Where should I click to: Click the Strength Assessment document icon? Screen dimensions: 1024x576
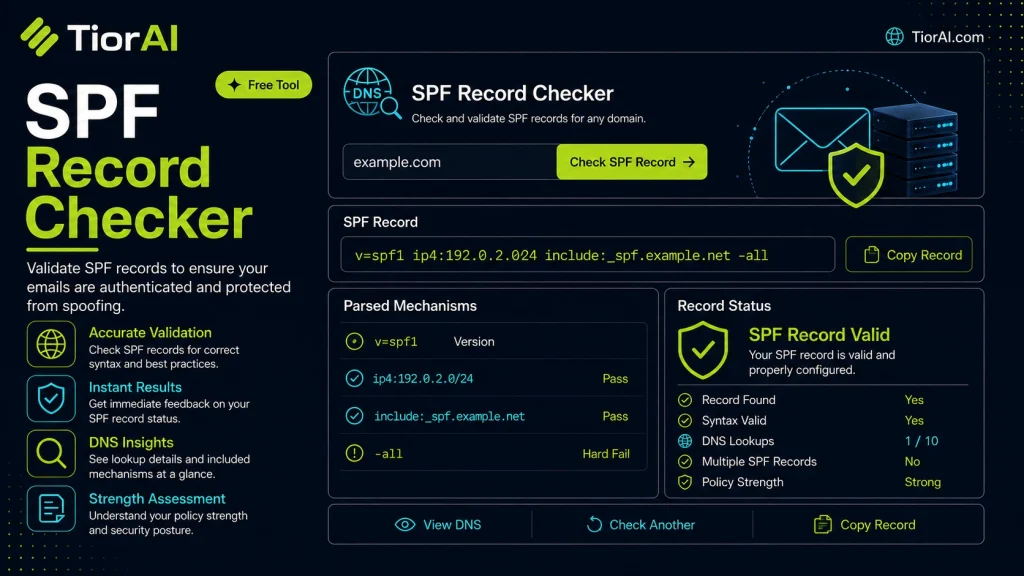tap(51, 509)
